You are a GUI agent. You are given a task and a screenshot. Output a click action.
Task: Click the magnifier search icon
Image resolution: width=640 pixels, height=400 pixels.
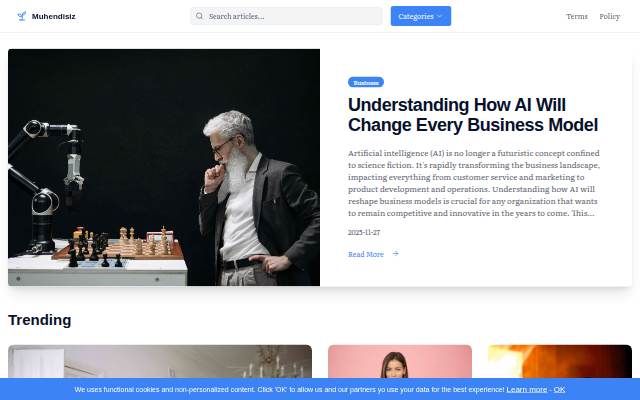click(199, 16)
